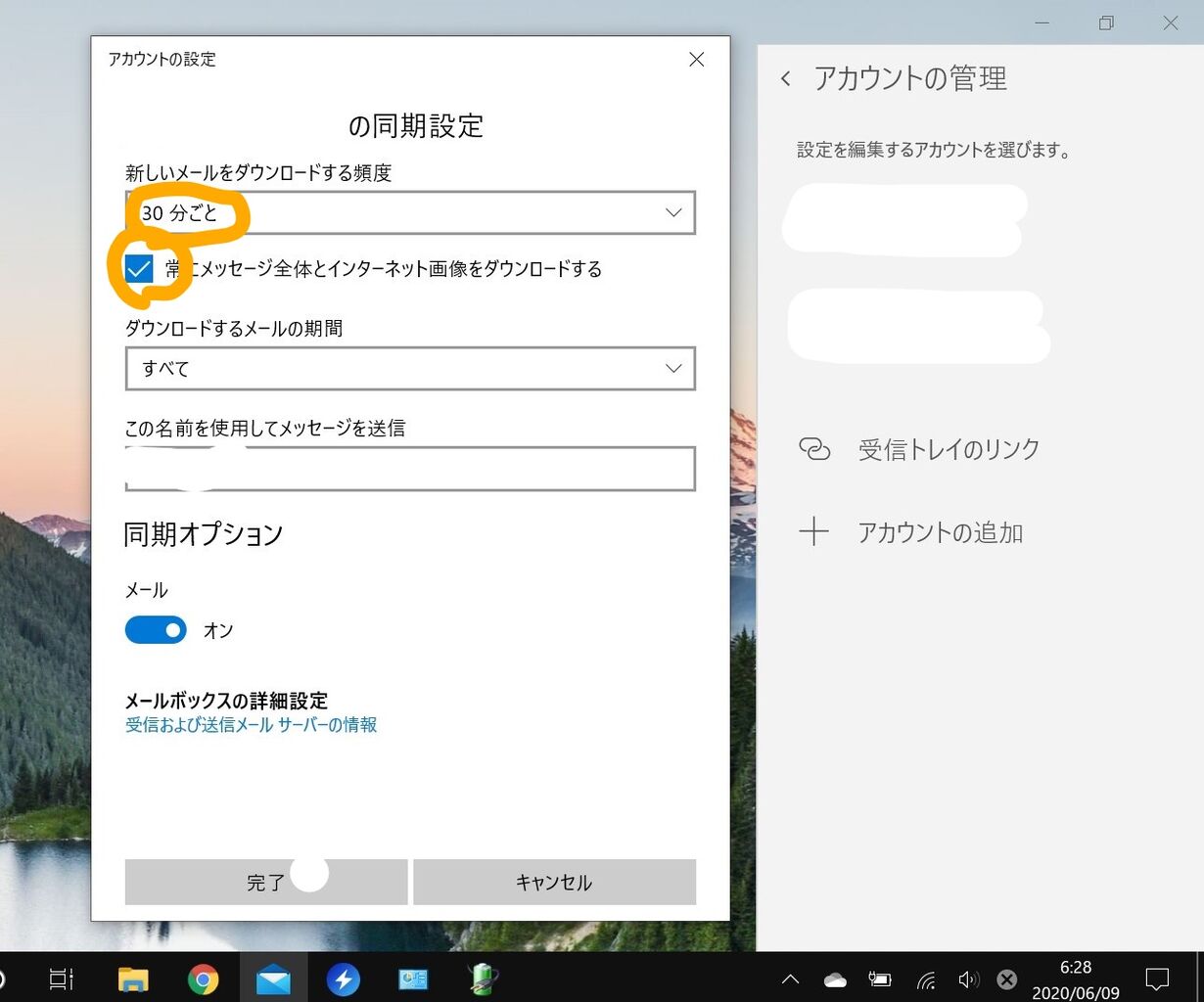Open File Explorer from the taskbar
The image size is (1204, 1002).
pos(133,978)
